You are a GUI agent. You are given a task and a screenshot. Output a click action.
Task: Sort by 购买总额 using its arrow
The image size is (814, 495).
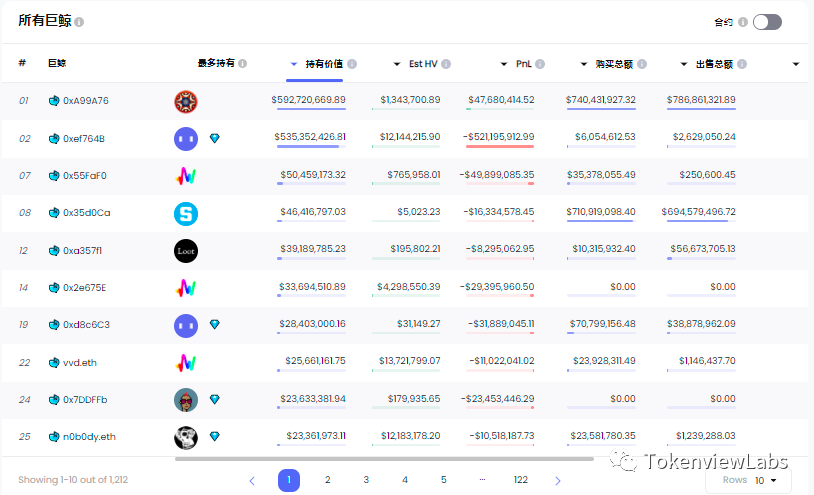point(584,64)
